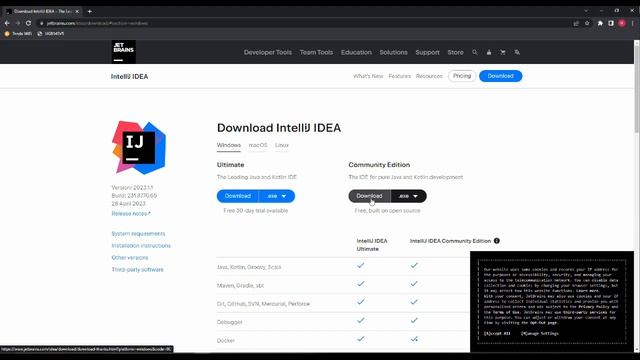The image size is (640, 360).
Task: Select the Windows OS tab
Action: click(229, 145)
